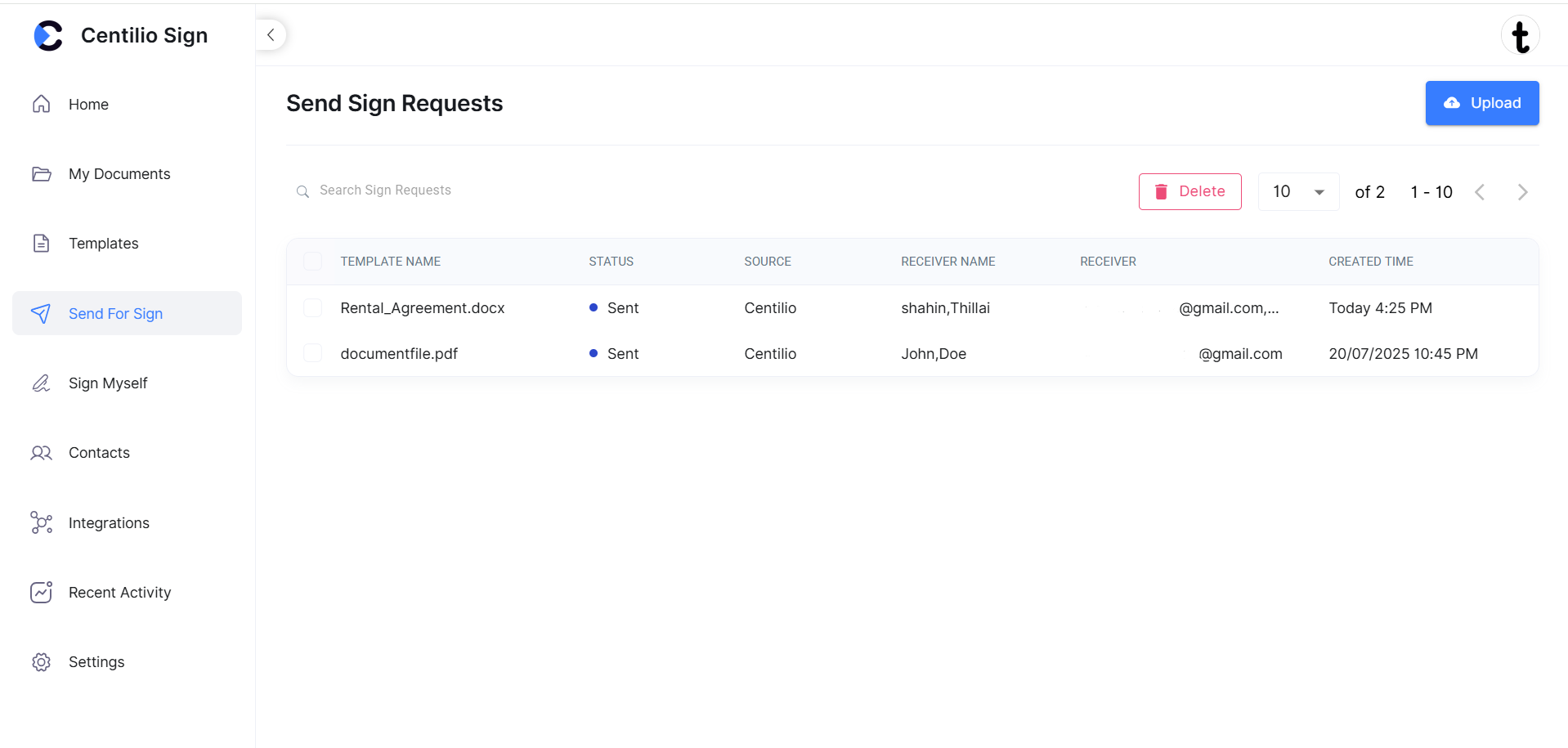Image resolution: width=1568 pixels, height=748 pixels.
Task: Select the Templates sidebar icon
Action: pos(42,243)
